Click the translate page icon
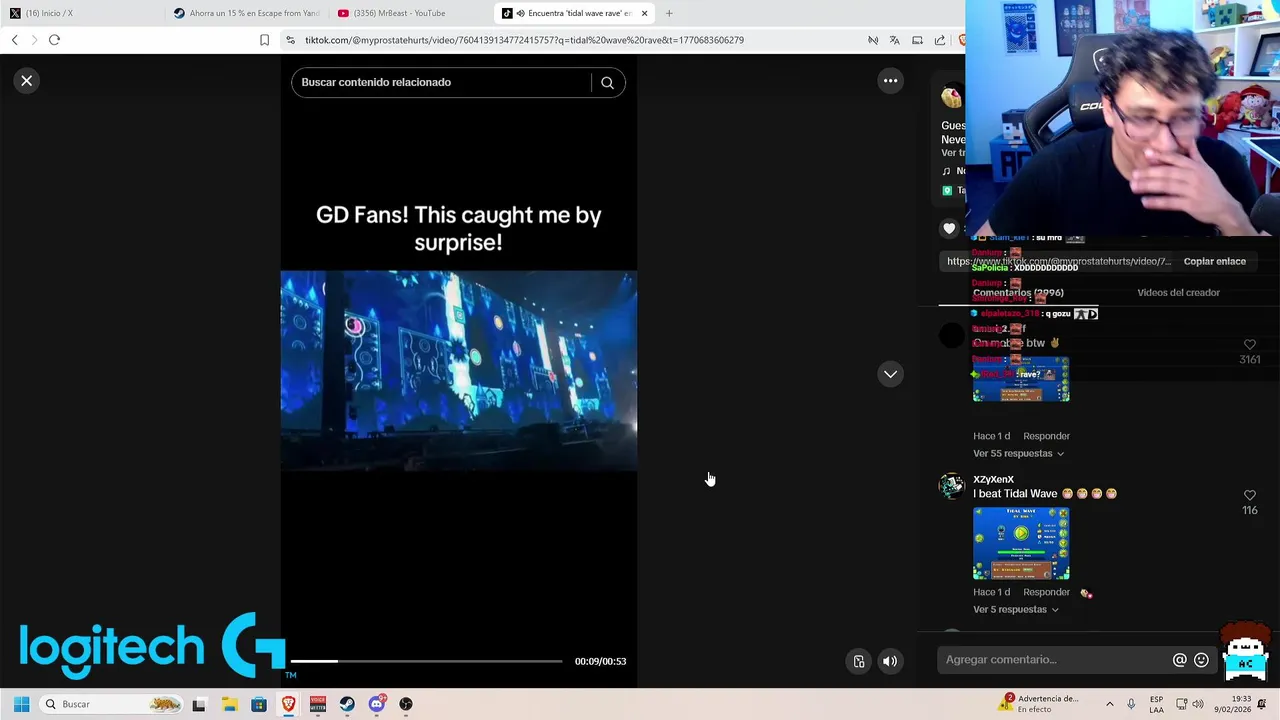The image size is (1280, 720). tap(895, 40)
